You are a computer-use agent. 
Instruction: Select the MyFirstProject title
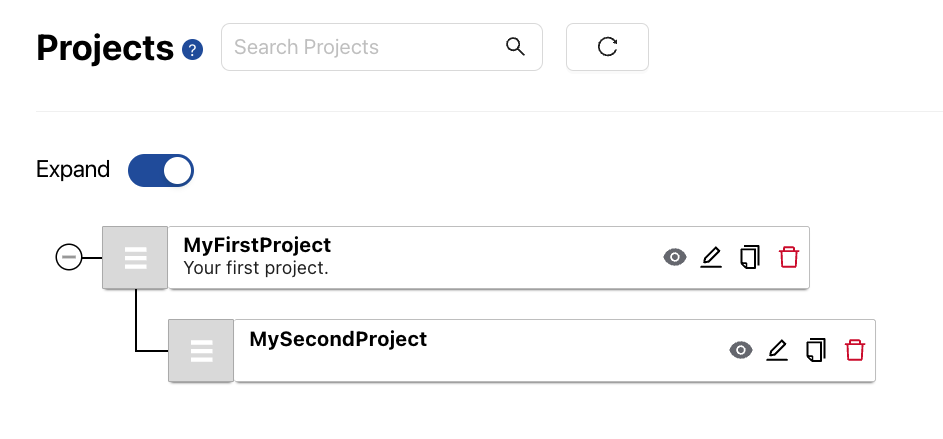[257, 245]
